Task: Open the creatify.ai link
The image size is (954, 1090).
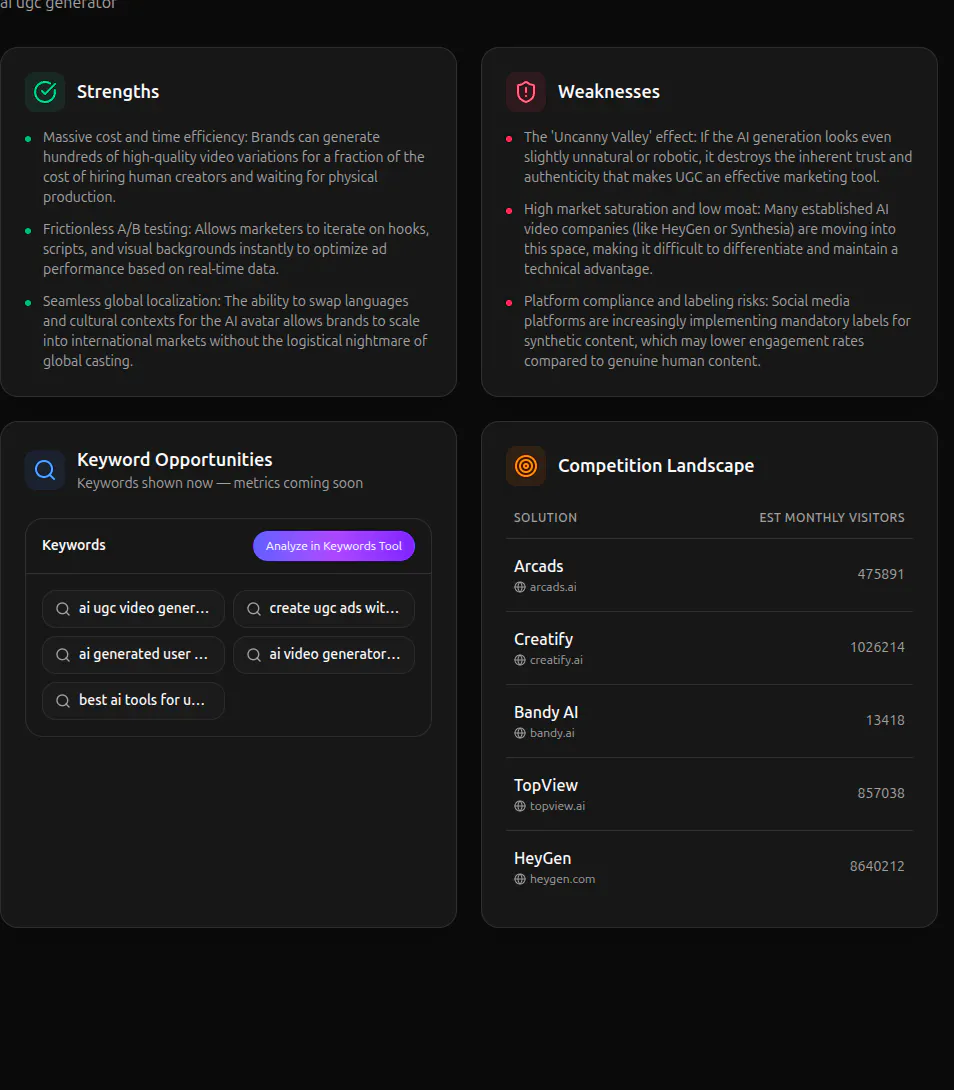Action: 556,660
